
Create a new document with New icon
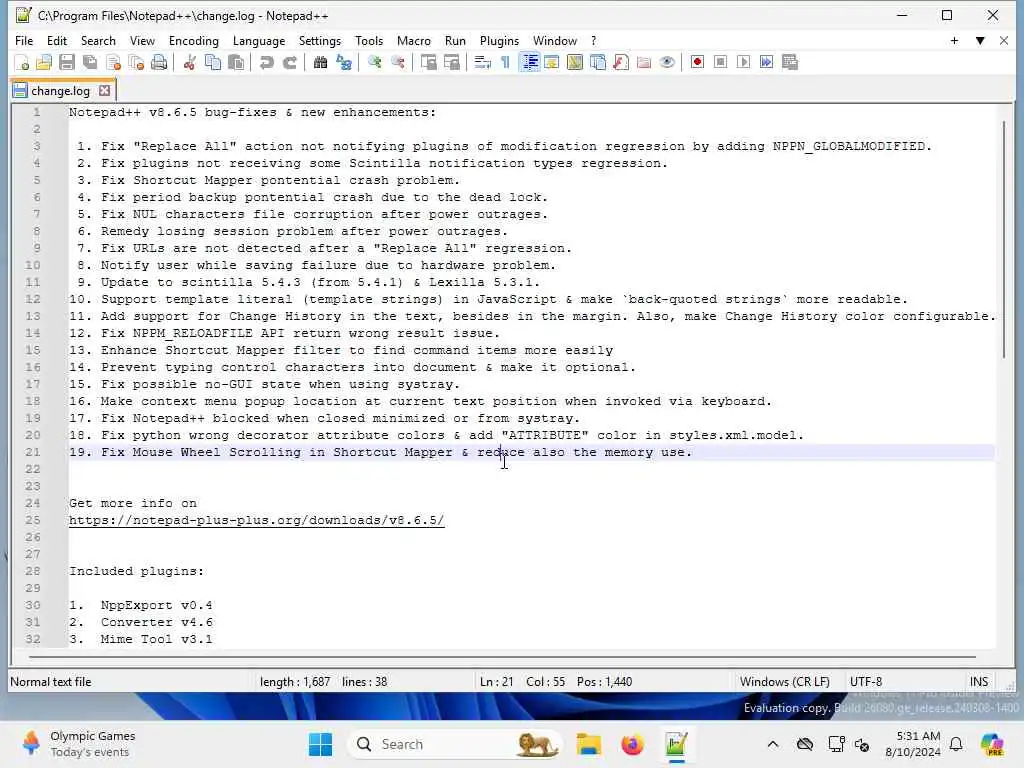coord(21,63)
